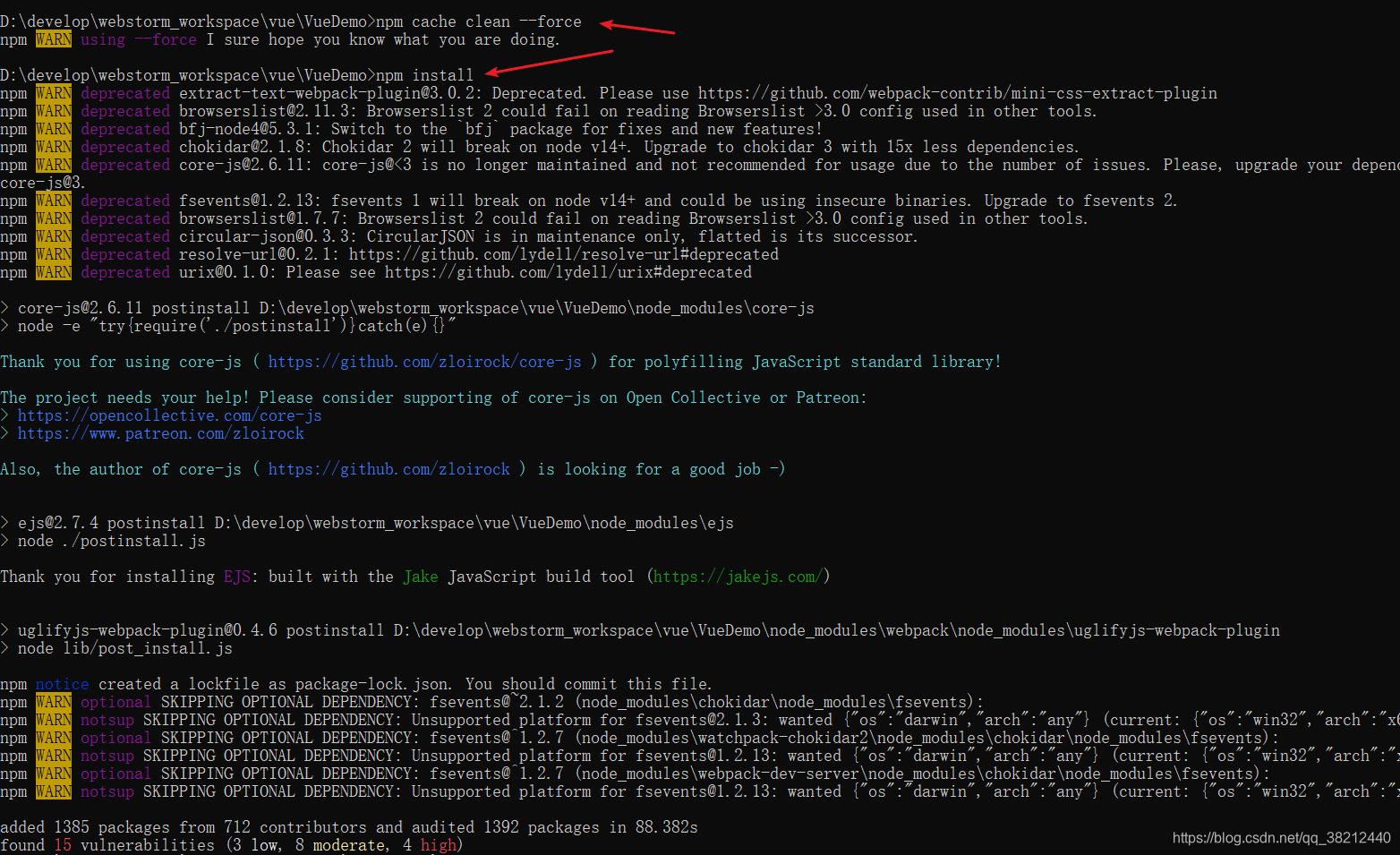The image size is (1400, 855).
Task: Click 'watchpack-chokidar2' path text
Action: click(x=783, y=738)
